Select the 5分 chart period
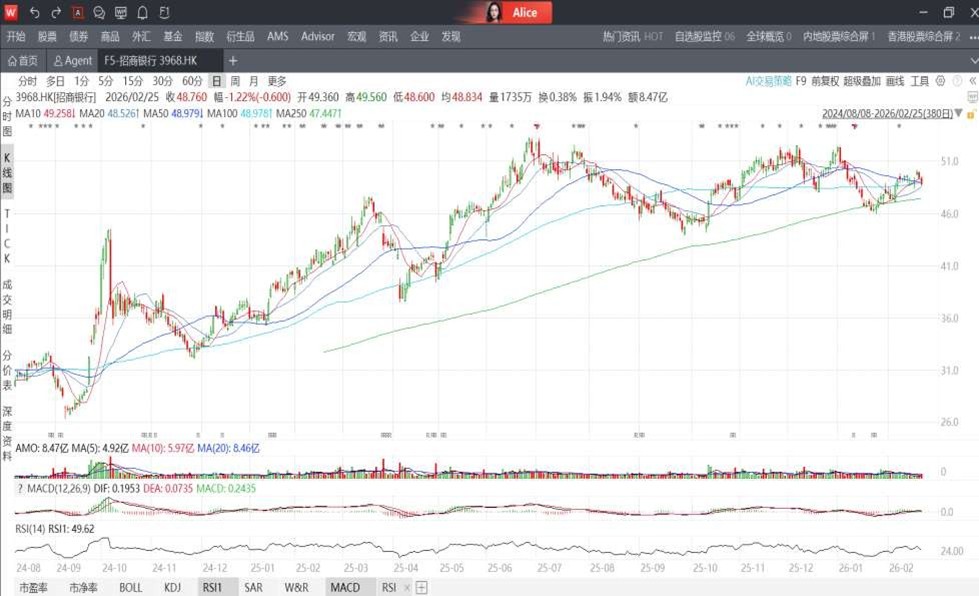 106,81
